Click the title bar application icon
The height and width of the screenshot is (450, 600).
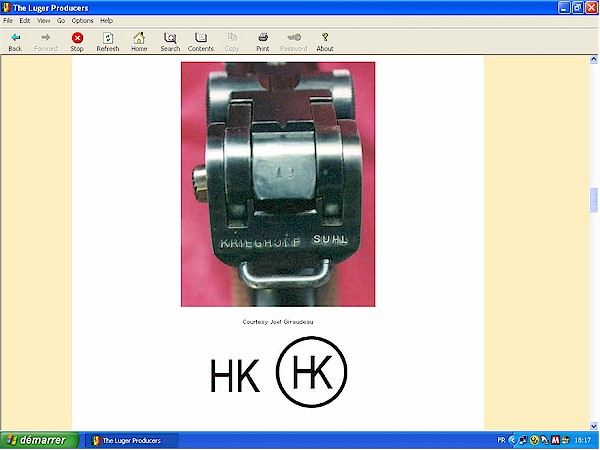6,8
